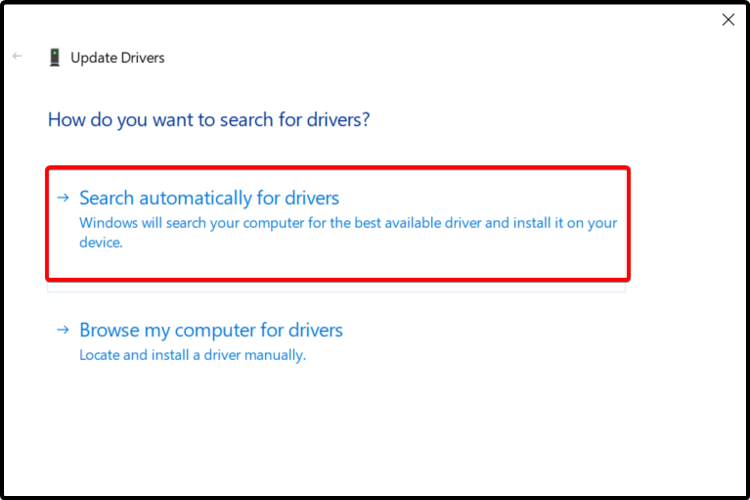
Task: Close the Update Drivers dialog
Action: (728, 20)
